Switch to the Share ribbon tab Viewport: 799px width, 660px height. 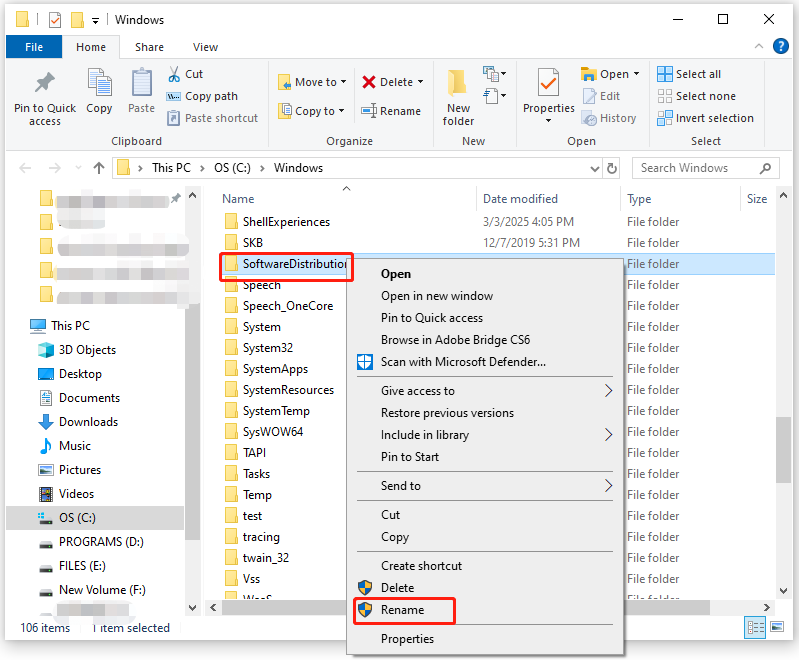click(x=149, y=47)
